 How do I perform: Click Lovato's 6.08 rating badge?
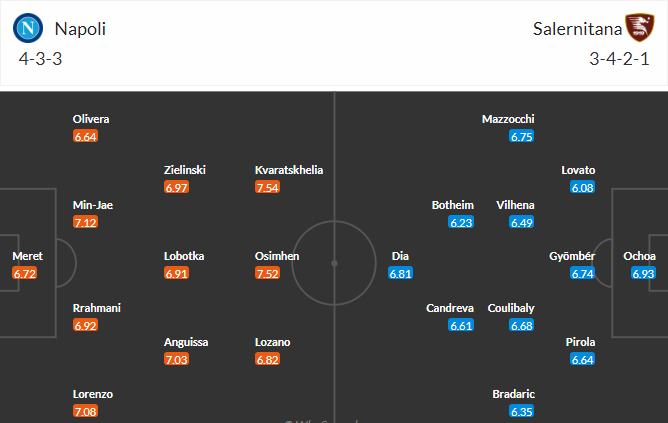click(582, 187)
